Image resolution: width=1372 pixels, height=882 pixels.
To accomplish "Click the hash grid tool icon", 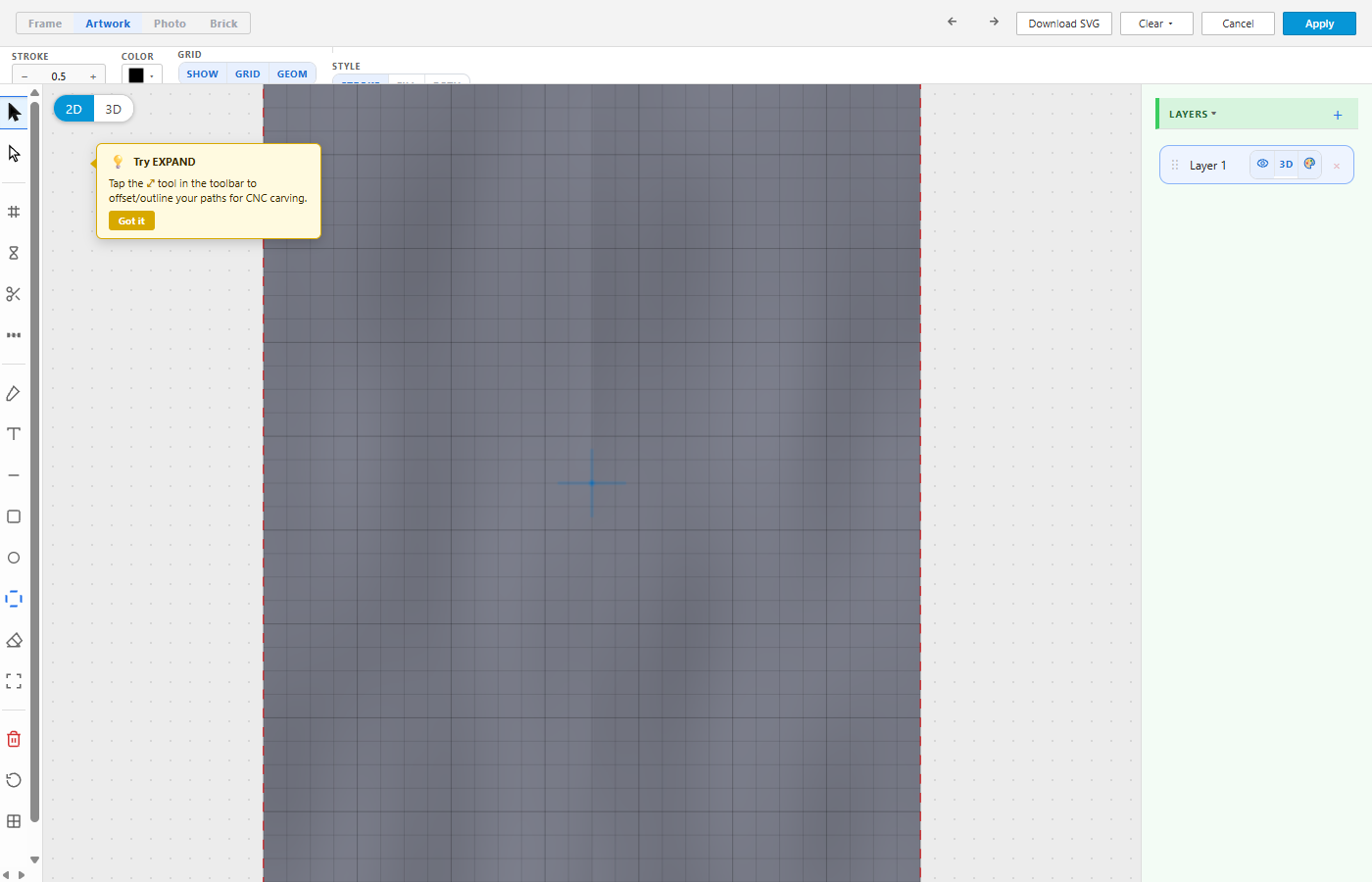I will coord(14,212).
